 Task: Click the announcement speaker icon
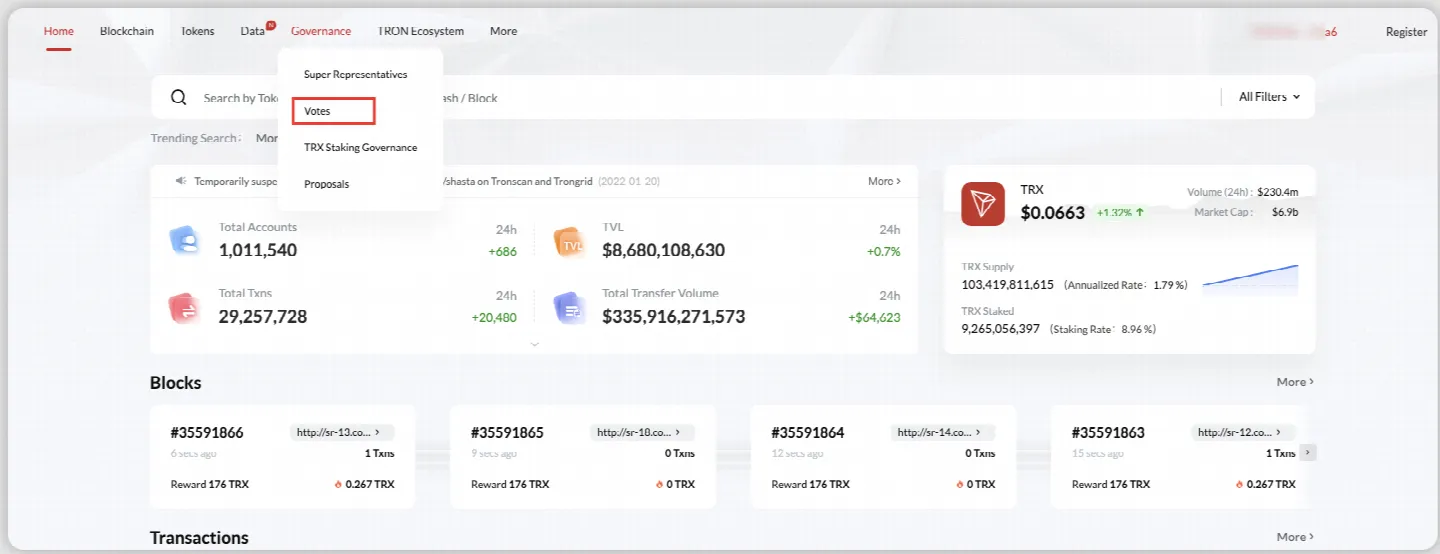(181, 181)
